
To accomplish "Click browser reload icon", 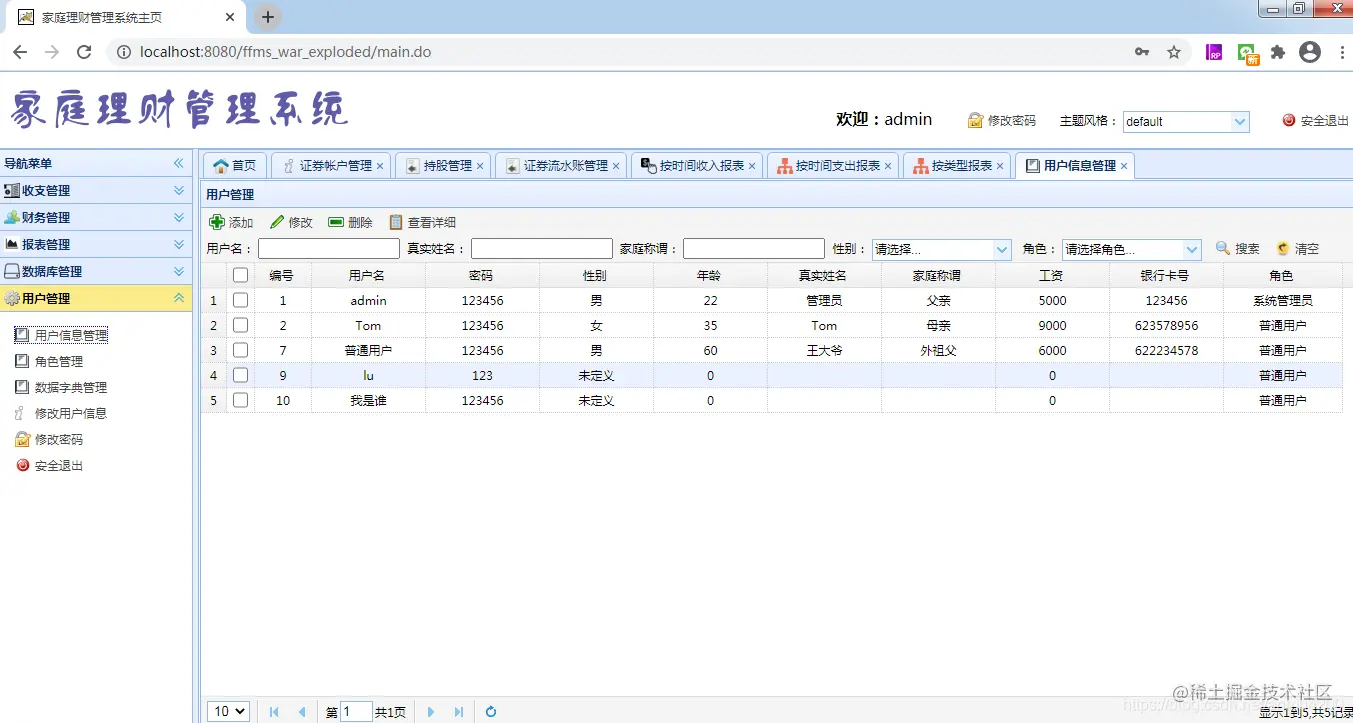I will (x=84, y=52).
